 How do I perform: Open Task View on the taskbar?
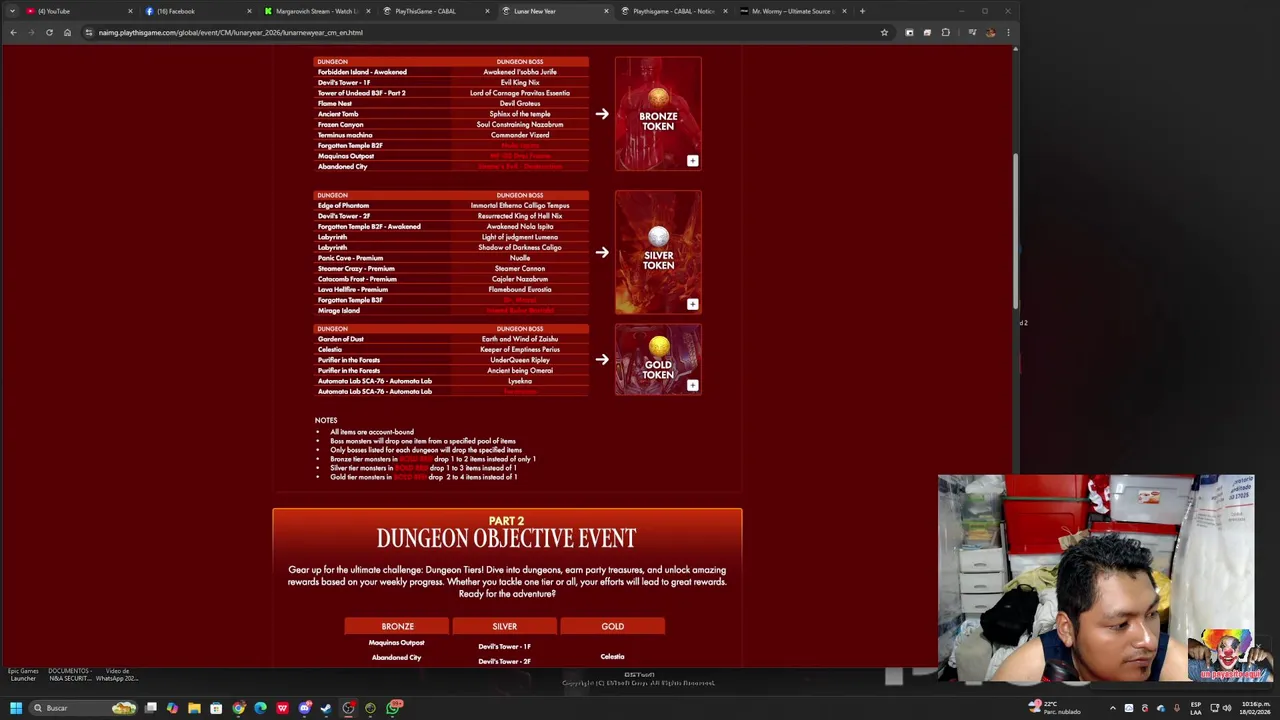click(x=151, y=708)
